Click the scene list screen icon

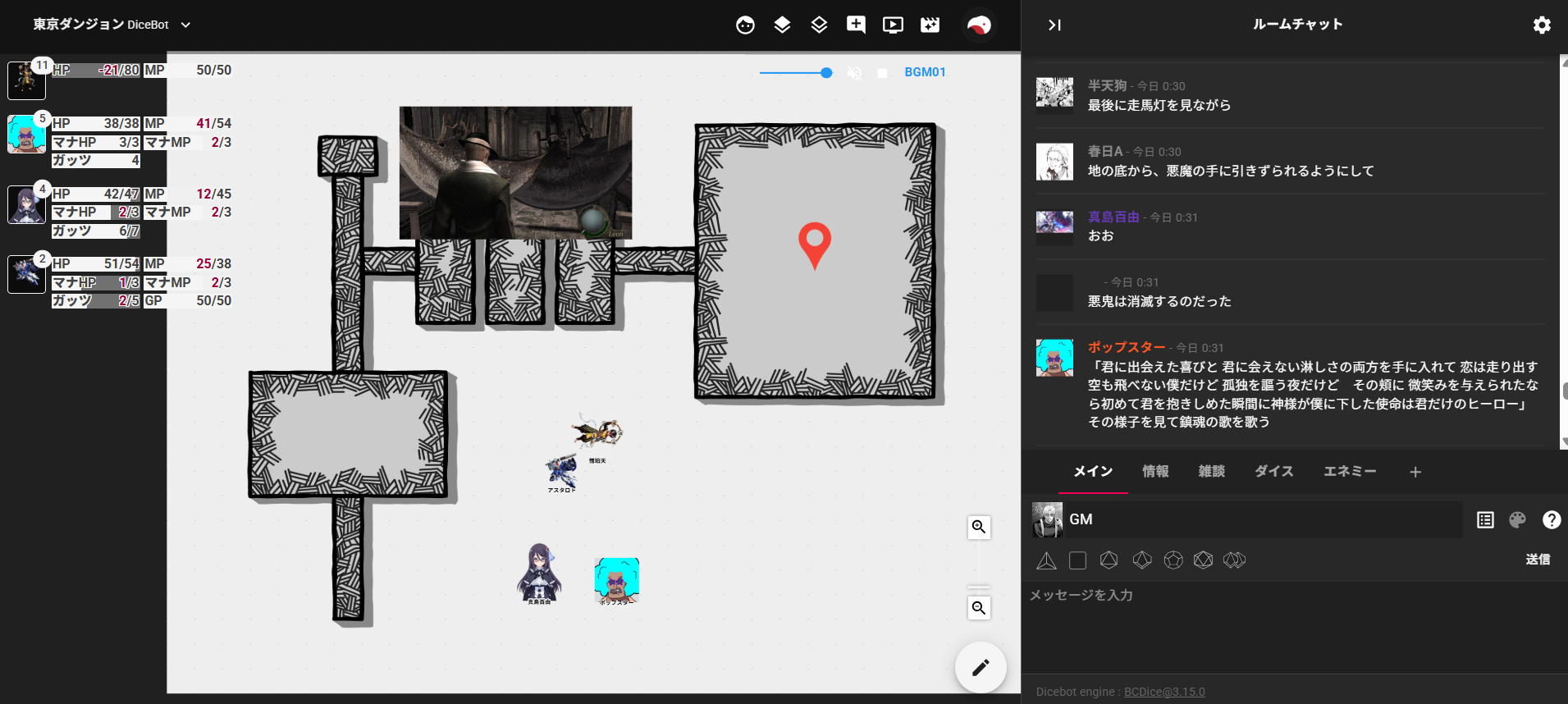point(893,25)
